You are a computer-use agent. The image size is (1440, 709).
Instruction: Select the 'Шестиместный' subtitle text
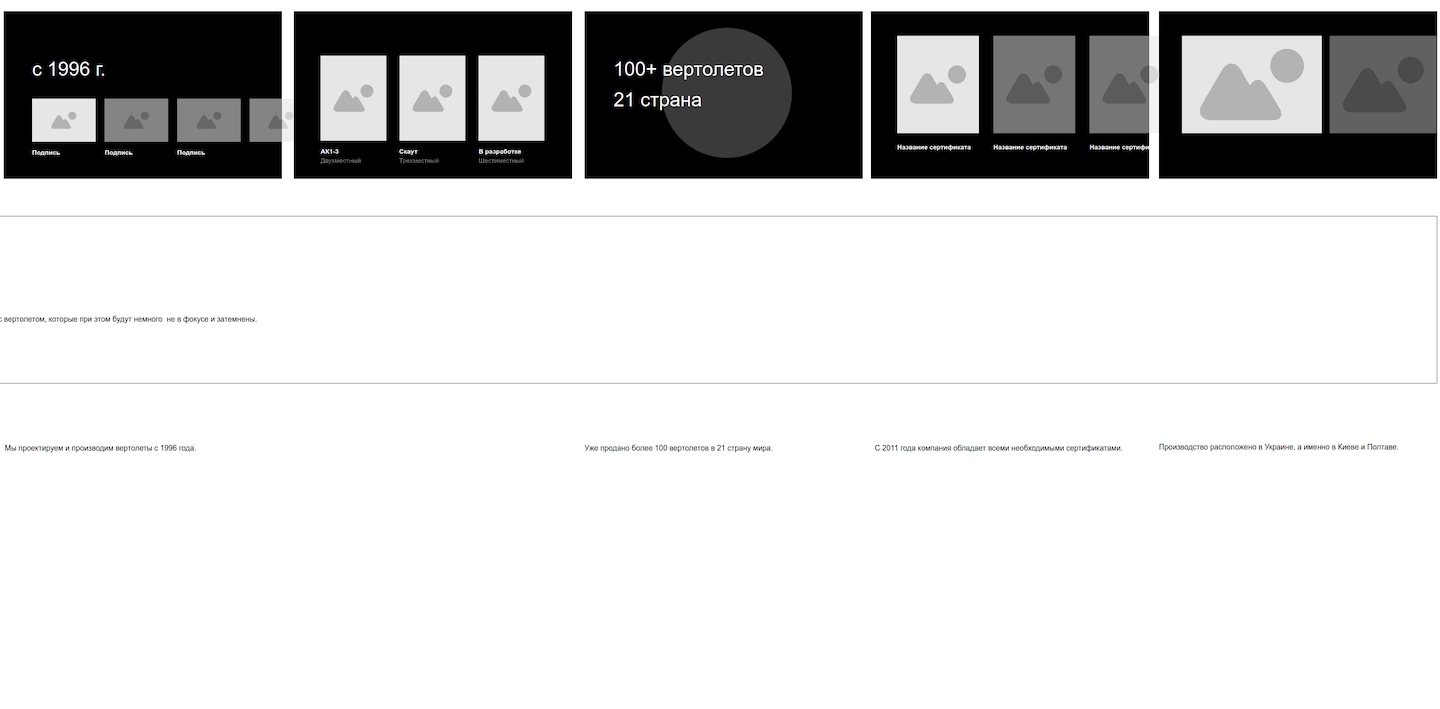501,161
